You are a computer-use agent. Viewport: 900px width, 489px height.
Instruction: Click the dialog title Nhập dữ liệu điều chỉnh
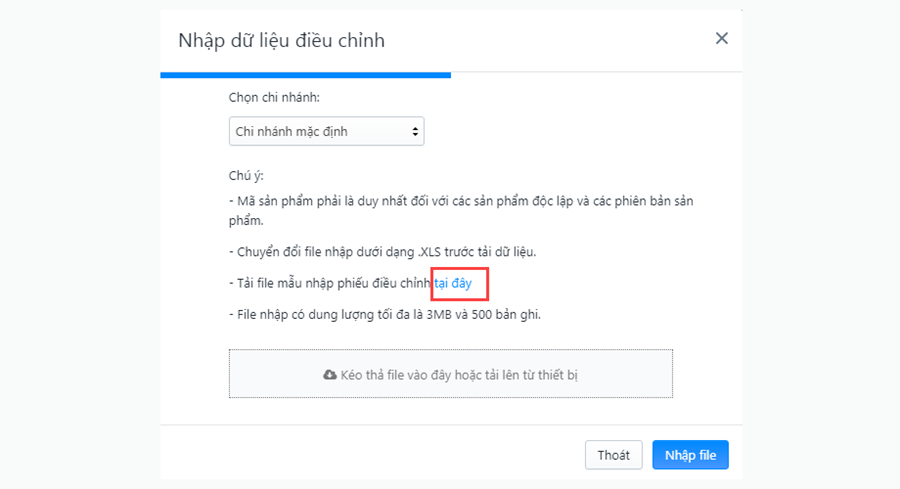pos(281,40)
